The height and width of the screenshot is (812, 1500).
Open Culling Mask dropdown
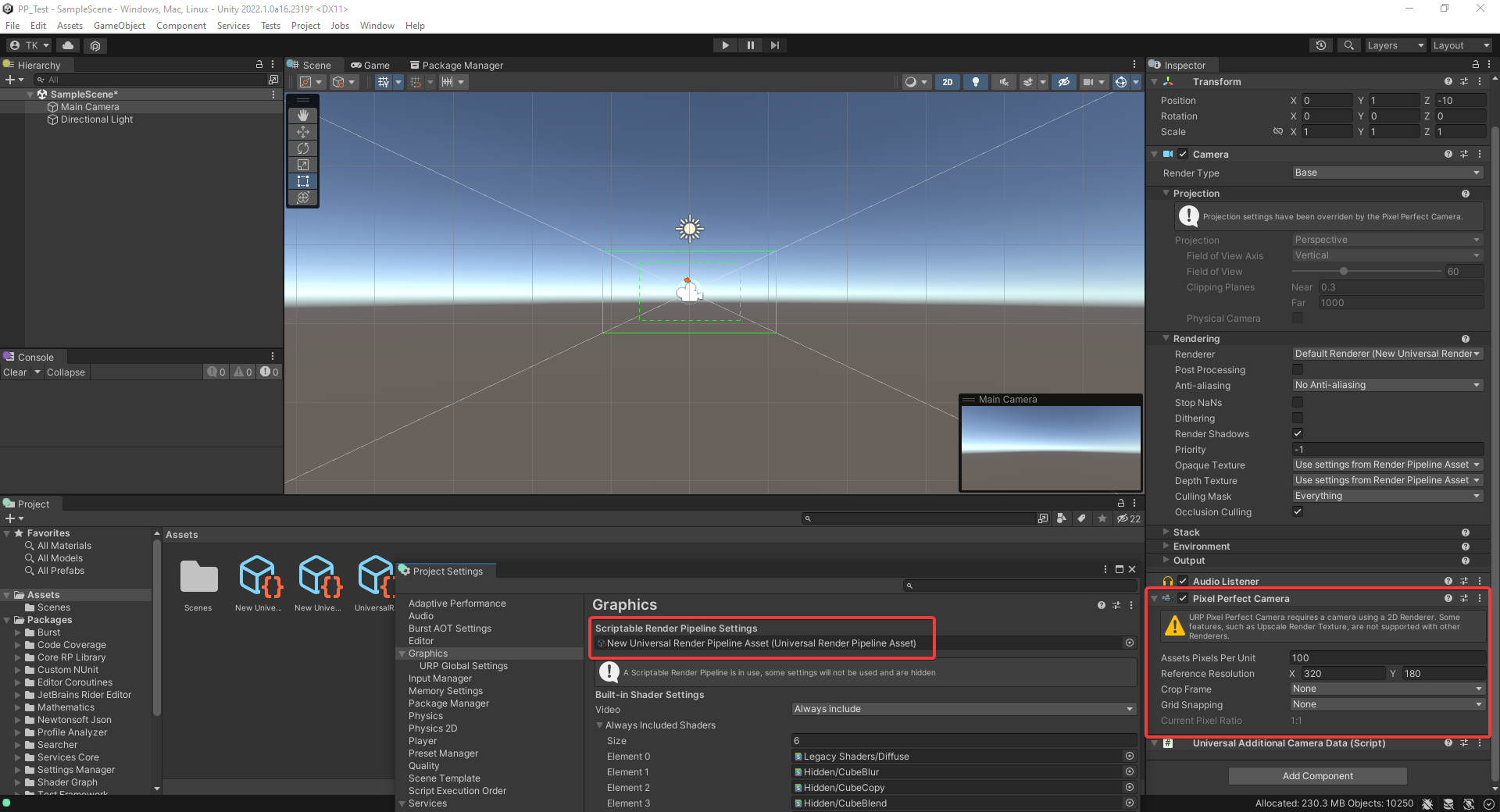click(x=1387, y=496)
